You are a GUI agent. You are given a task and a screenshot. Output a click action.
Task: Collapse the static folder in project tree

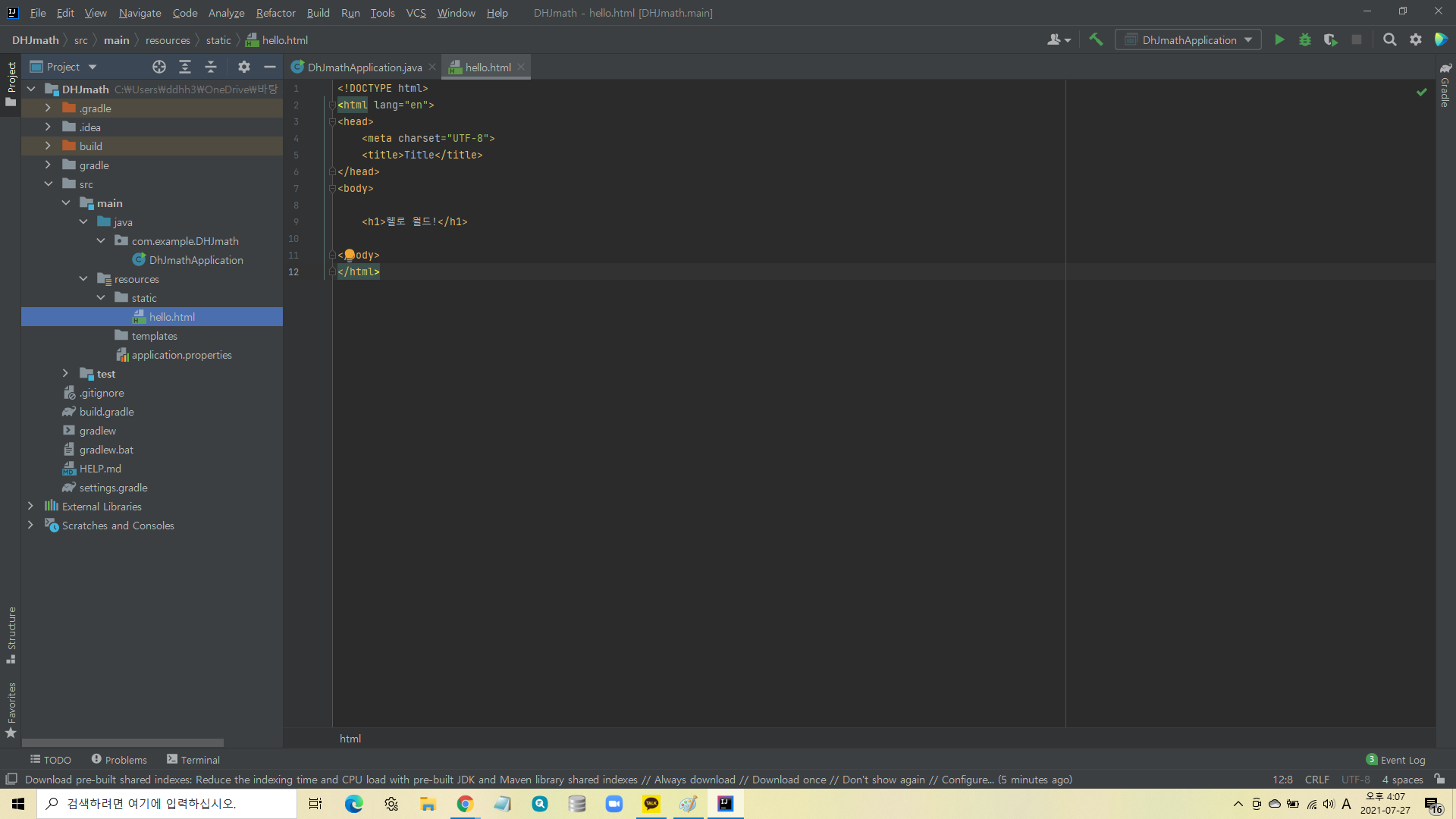point(101,298)
